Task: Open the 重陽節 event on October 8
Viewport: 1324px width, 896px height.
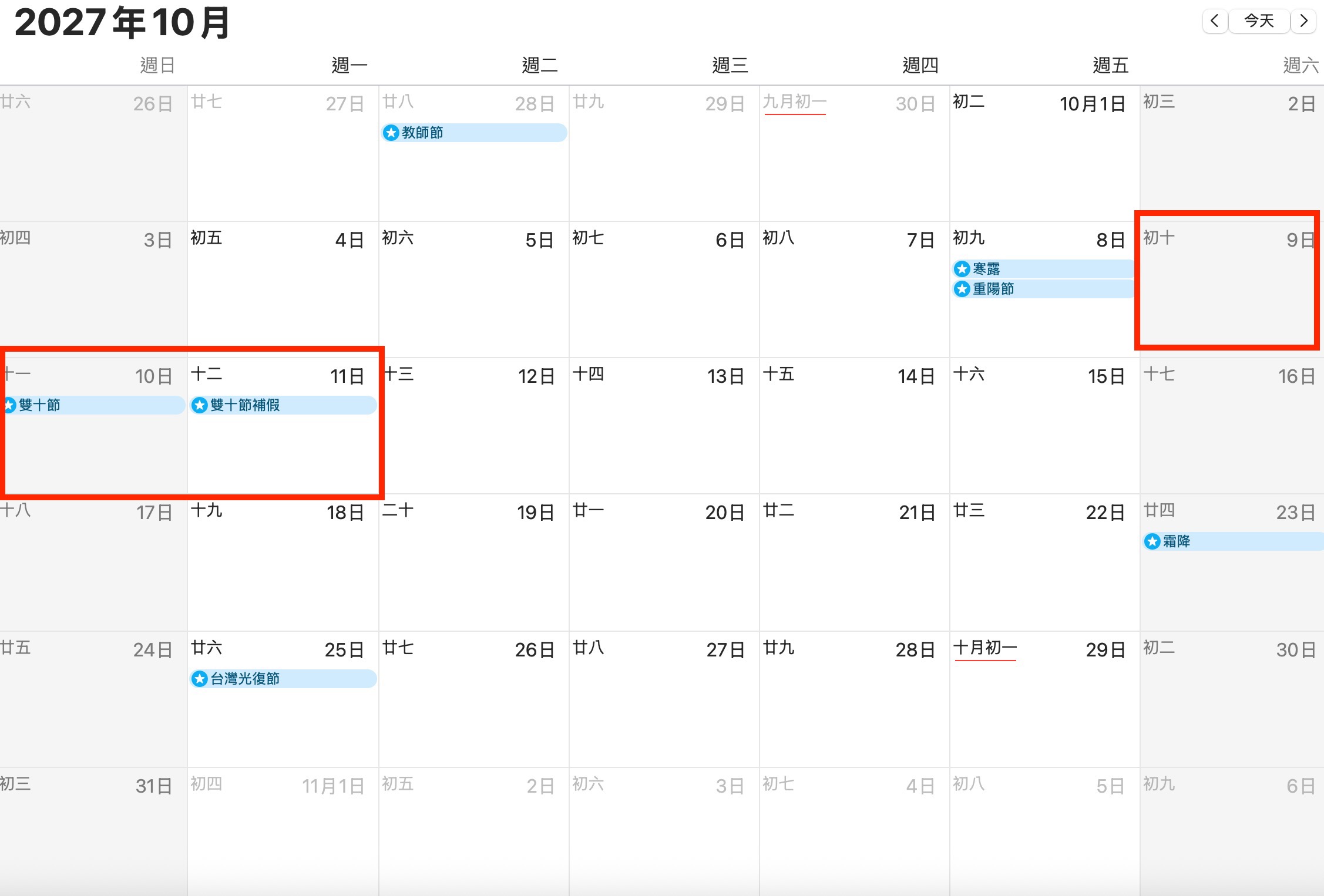Action: (x=1043, y=289)
